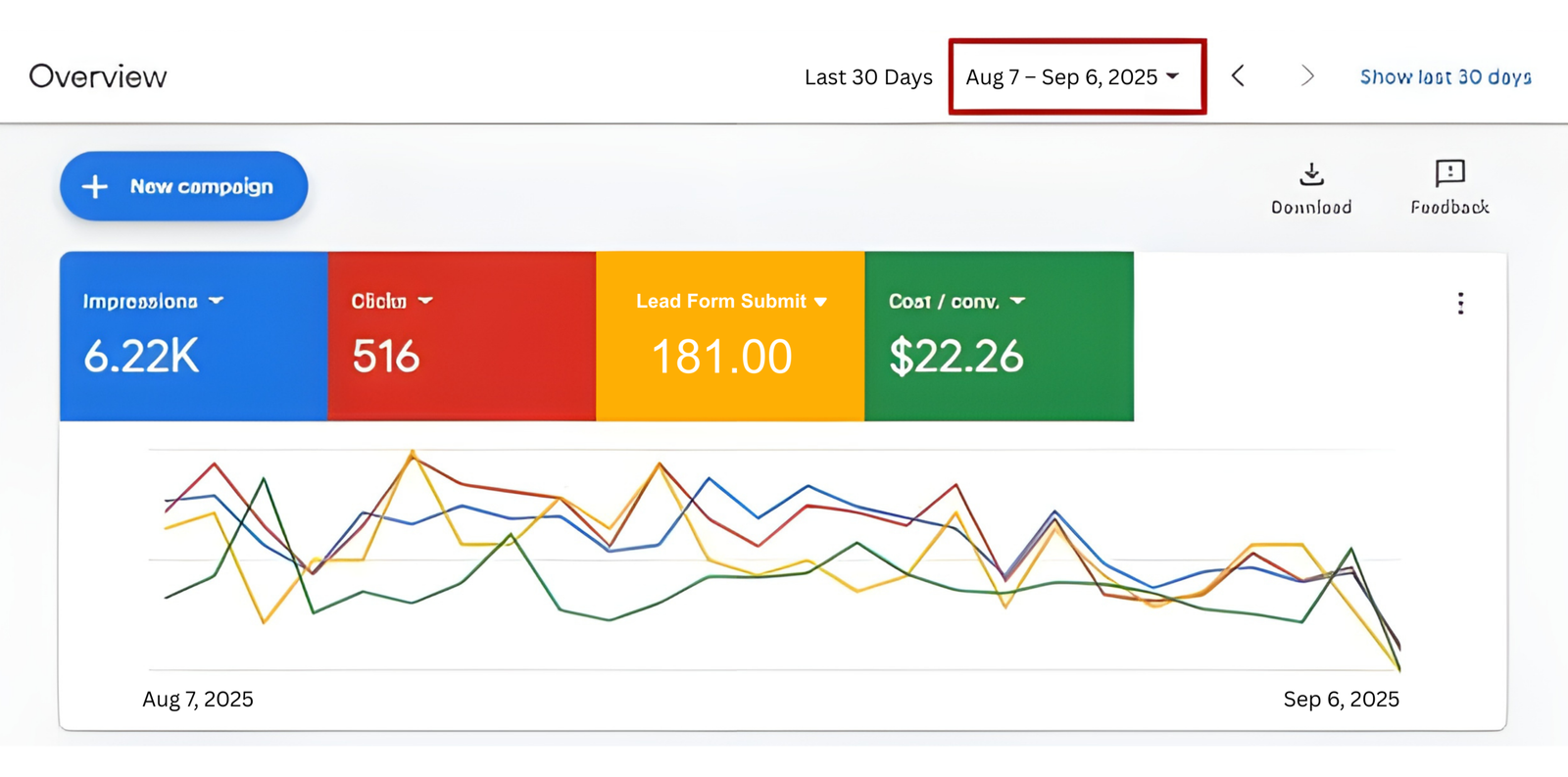Open the Feedback speech bubble icon
1568x777 pixels.
[1449, 173]
